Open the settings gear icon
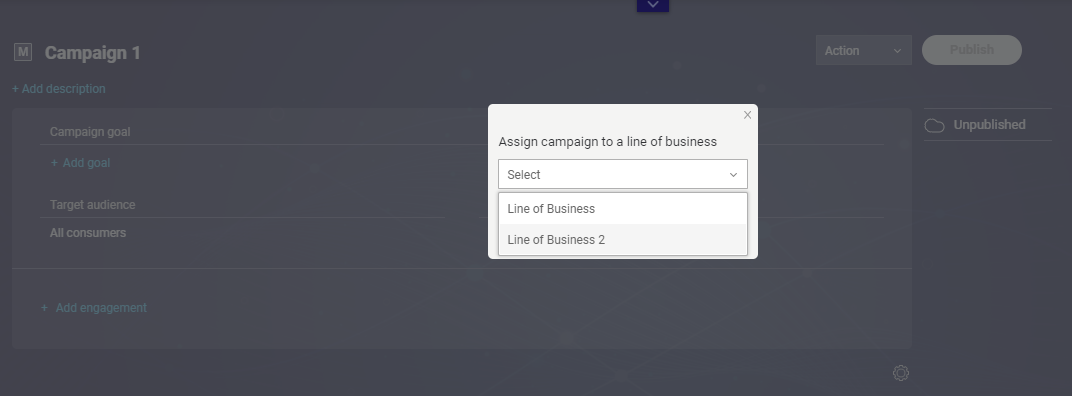The image size is (1072, 396). pos(900,373)
